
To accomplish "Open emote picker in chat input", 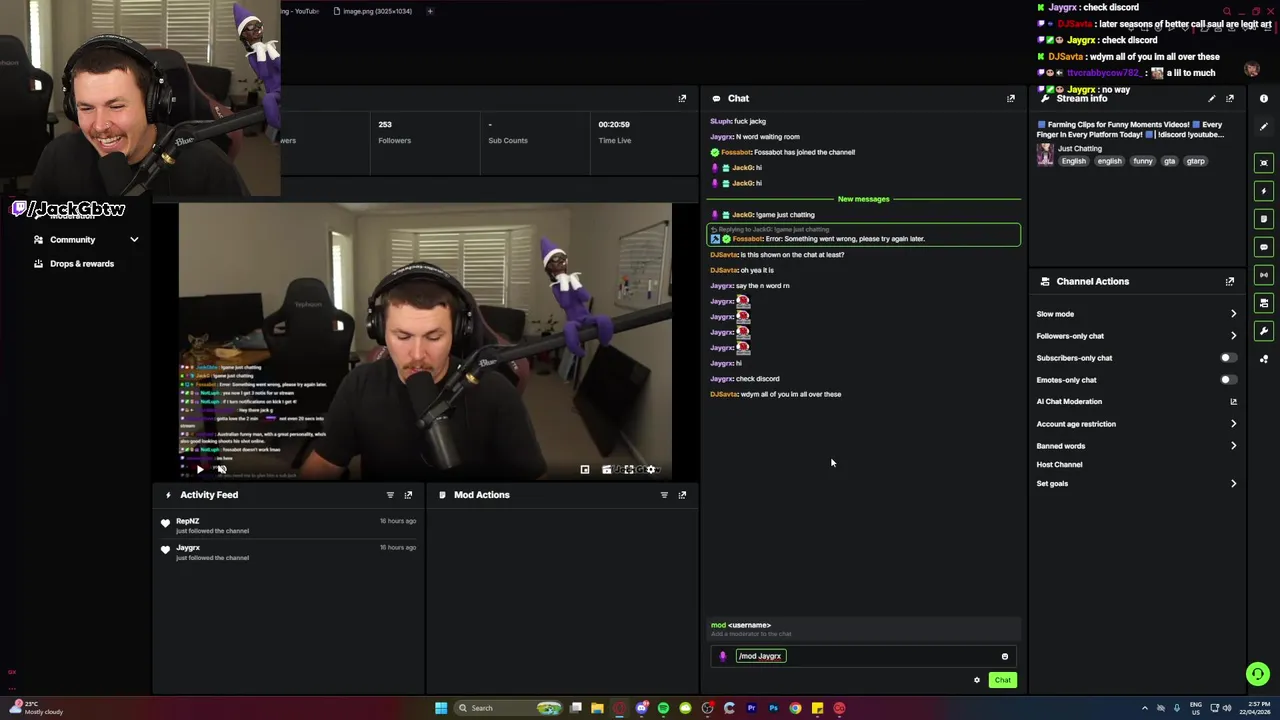I will pyautogui.click(x=1005, y=656).
